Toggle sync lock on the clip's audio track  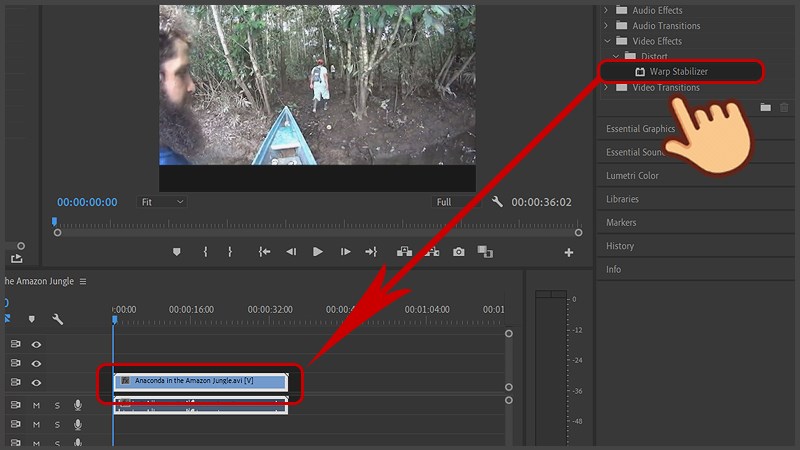(x=16, y=405)
